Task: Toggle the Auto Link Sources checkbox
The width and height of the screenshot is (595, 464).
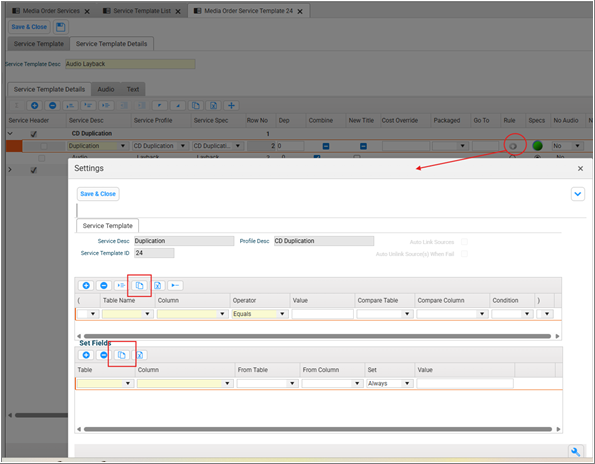Action: pos(464,242)
